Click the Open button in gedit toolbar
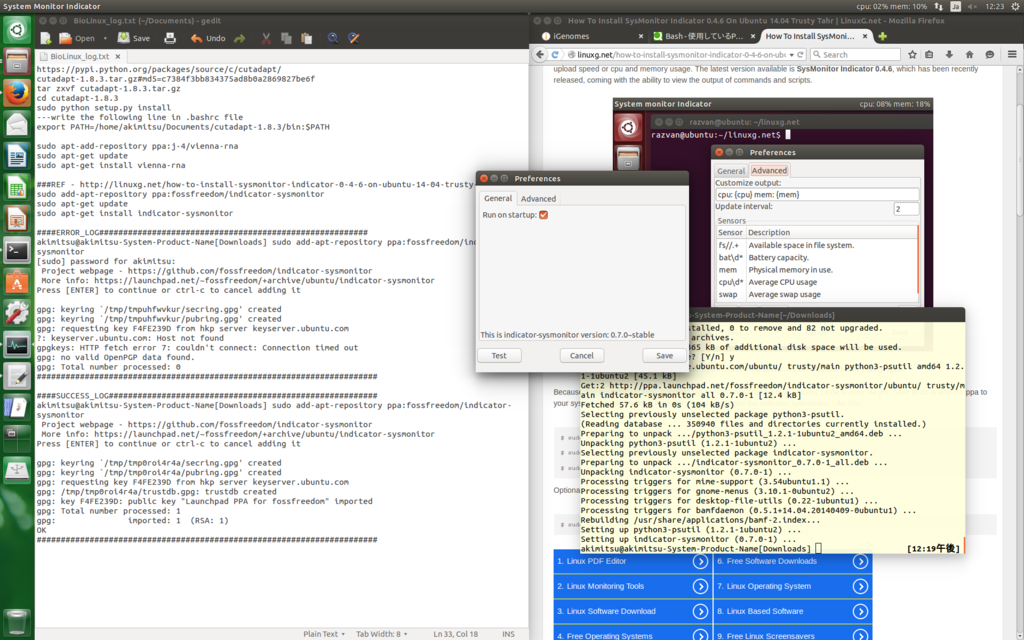Viewport: 1024px width, 640px height. point(77,39)
